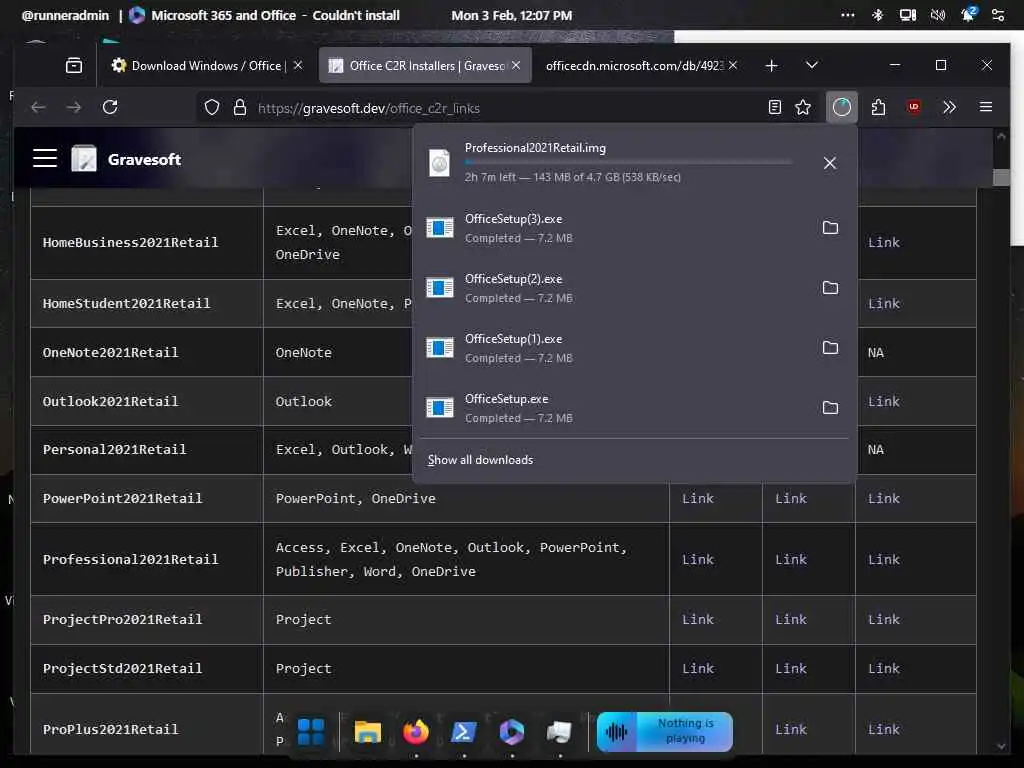Open quick settings sliders icon in top bar

coord(998,15)
